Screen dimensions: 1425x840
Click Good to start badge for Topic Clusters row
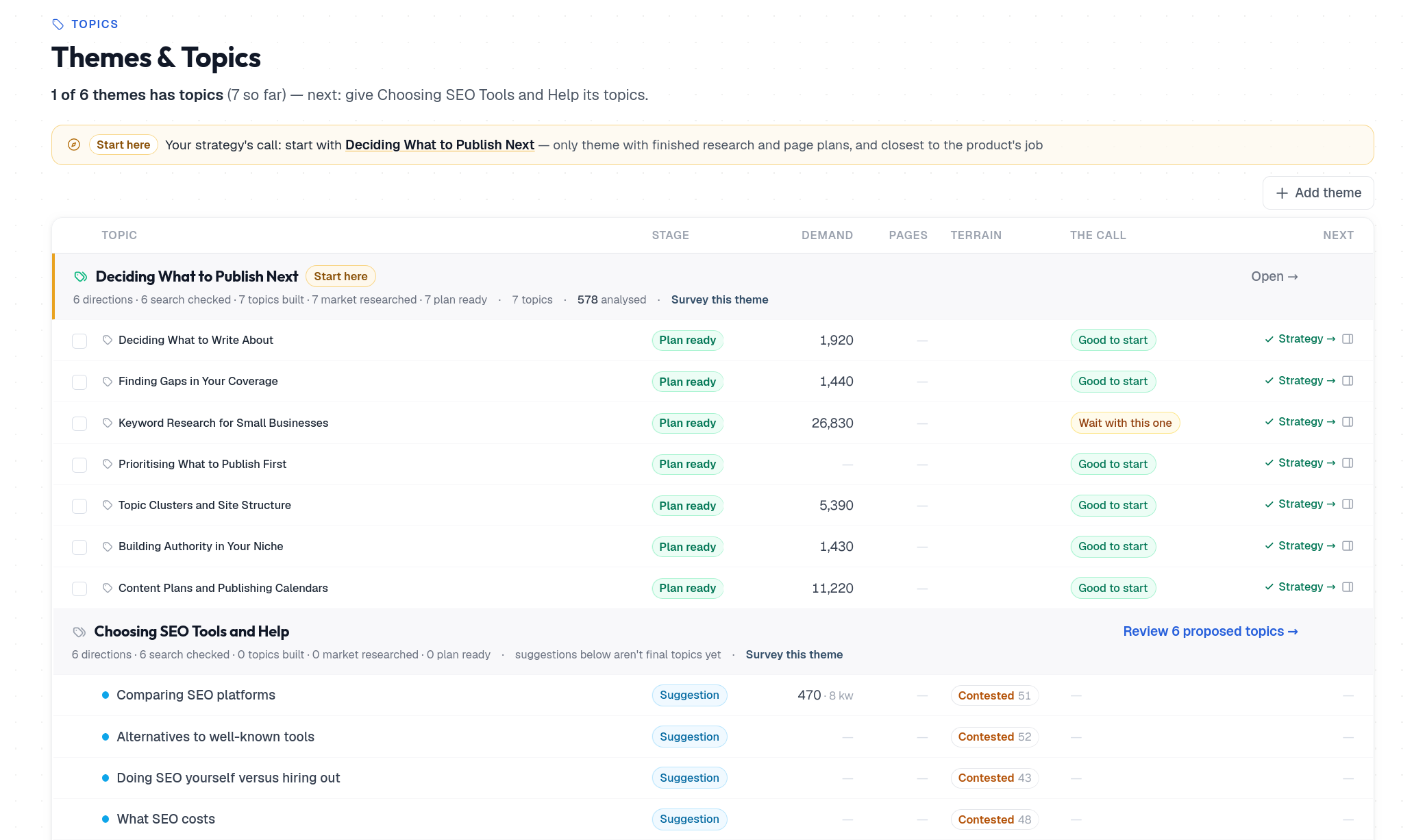click(x=1113, y=505)
